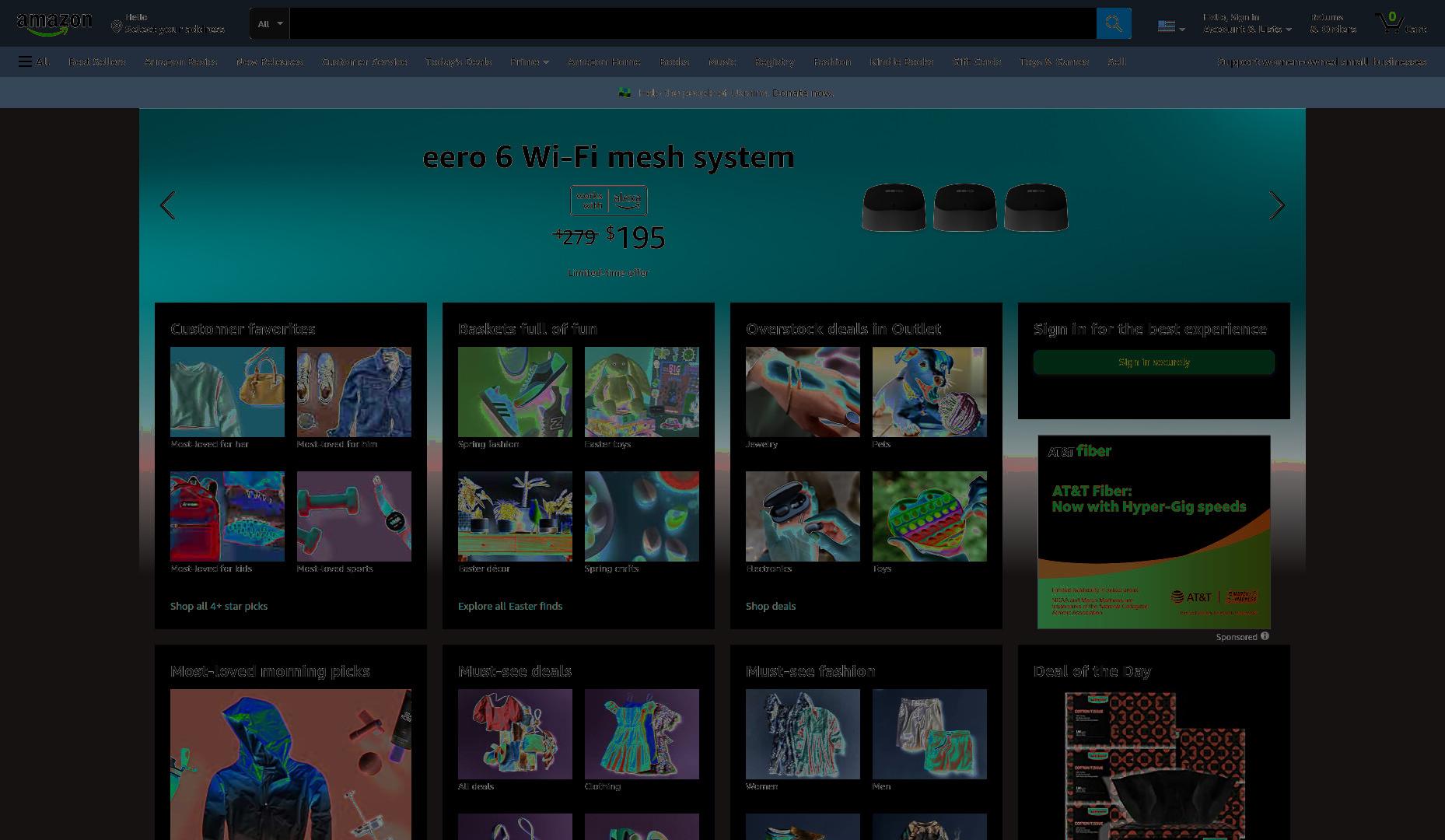Open Music in the nav bar
The image size is (1445, 840).
pyautogui.click(x=722, y=61)
